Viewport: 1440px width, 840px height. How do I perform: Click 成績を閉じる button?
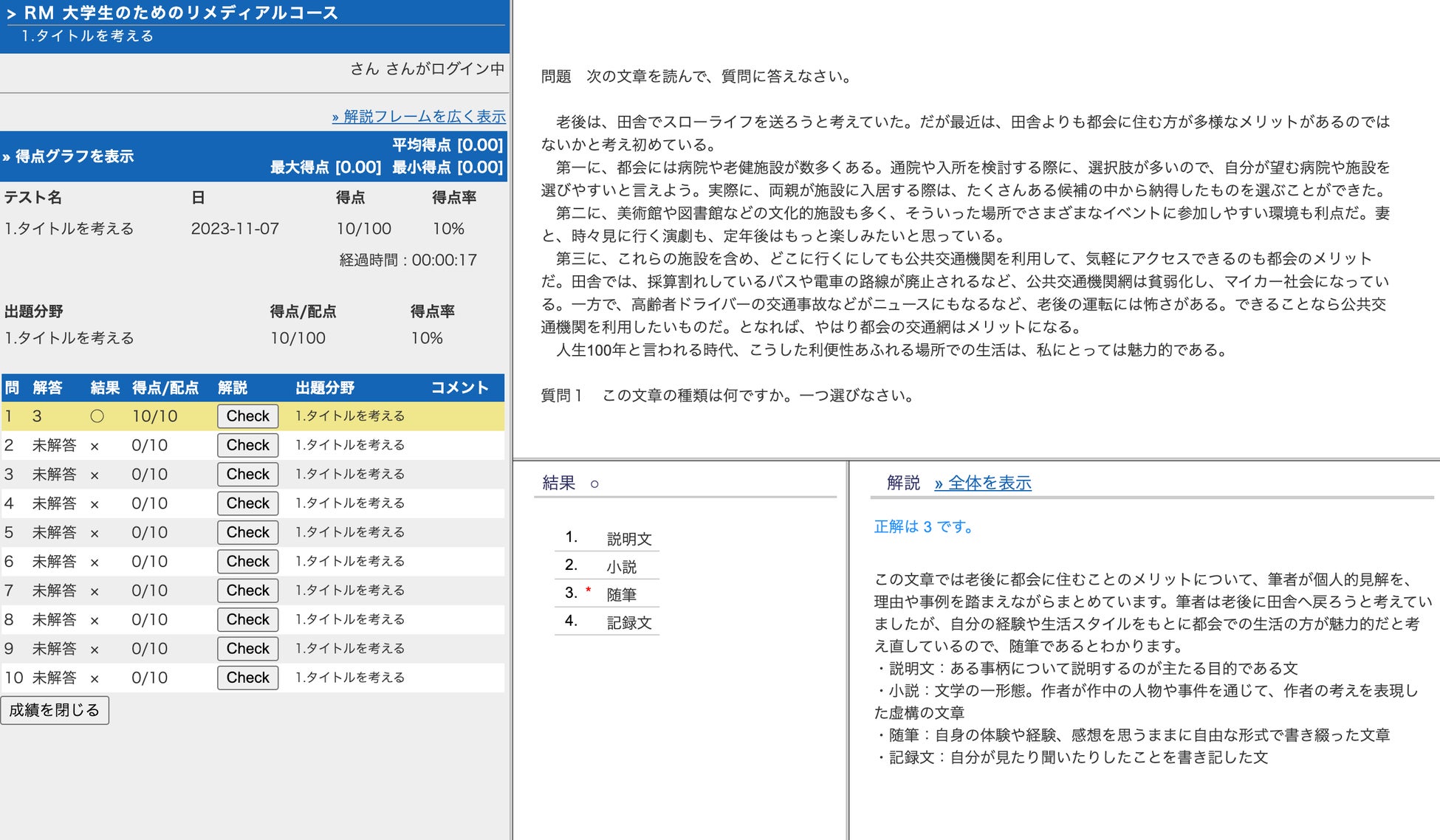55,710
